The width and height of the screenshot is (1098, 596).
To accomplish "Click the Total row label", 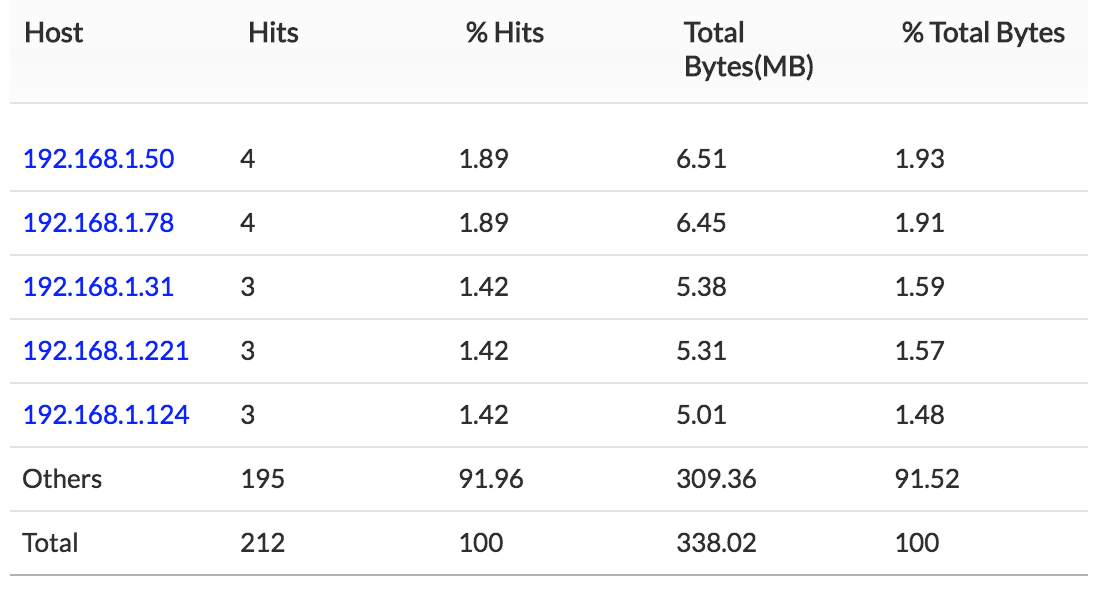I will [x=50, y=543].
